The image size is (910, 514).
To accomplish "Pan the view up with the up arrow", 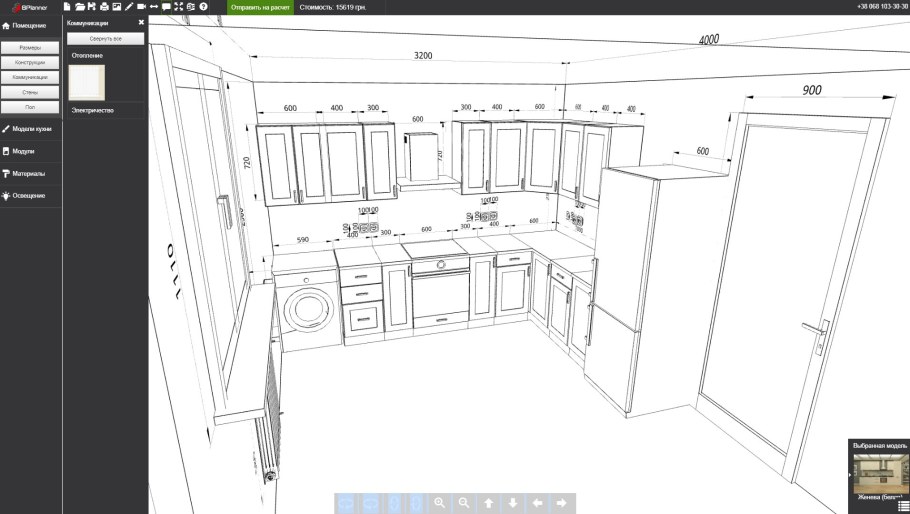I will pos(488,503).
